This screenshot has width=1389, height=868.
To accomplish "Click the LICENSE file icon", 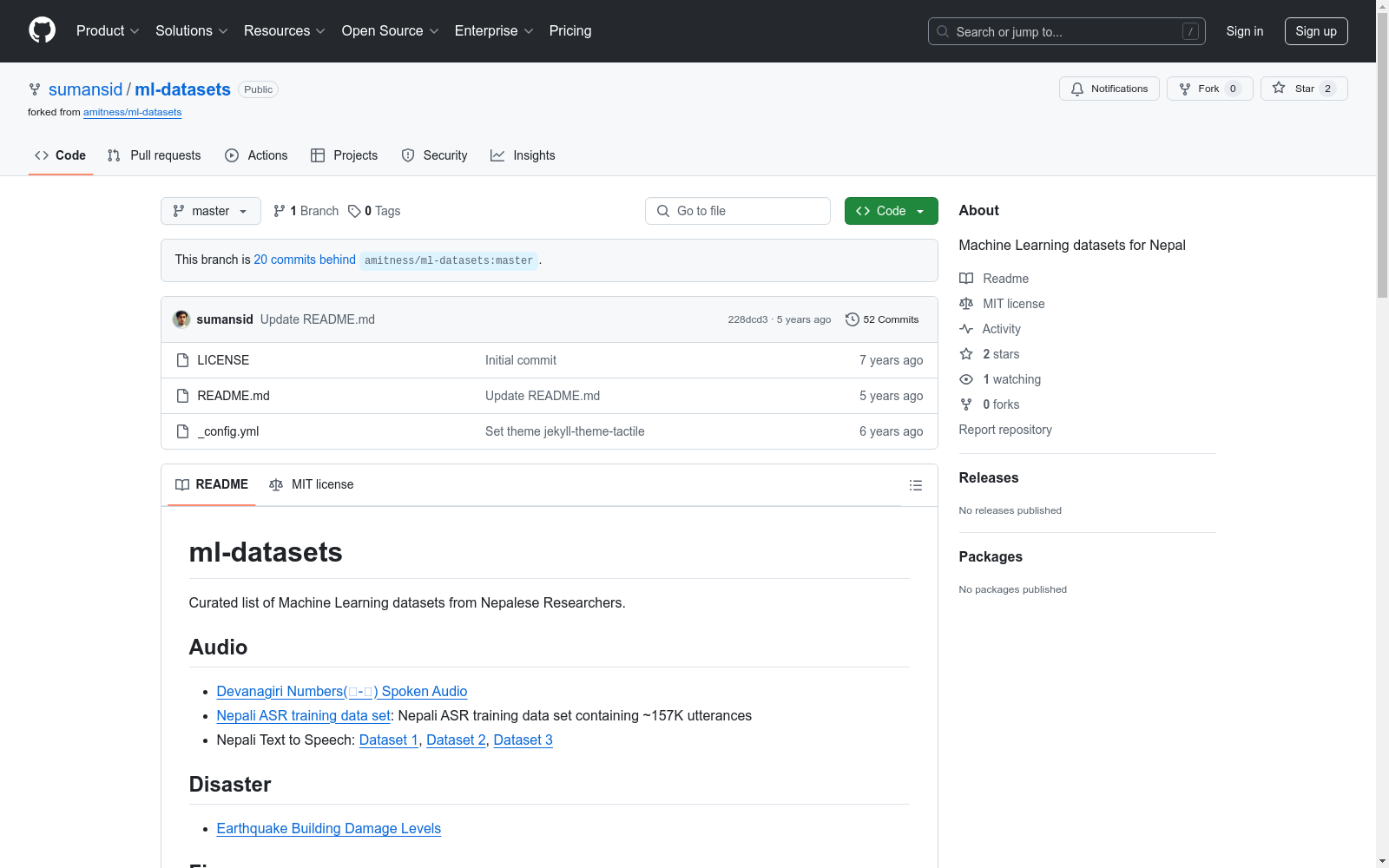I will [182, 360].
